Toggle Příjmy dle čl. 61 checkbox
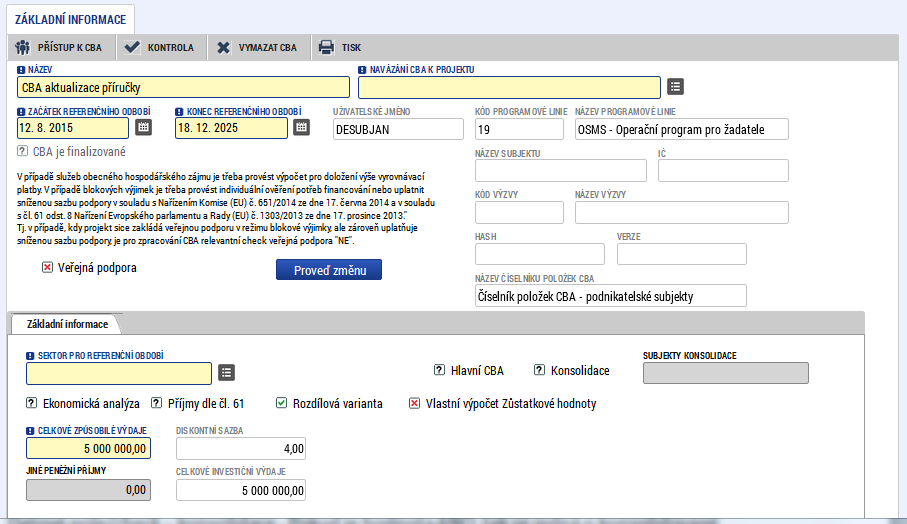This screenshot has width=907, height=524. coord(156,403)
